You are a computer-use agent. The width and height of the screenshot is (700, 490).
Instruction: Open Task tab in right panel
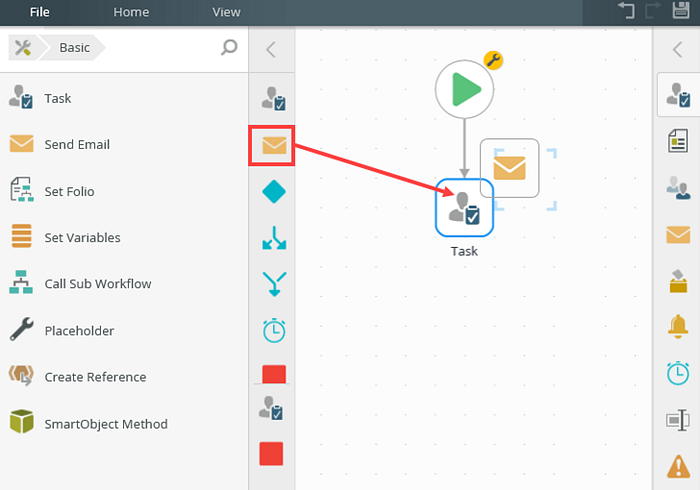pyautogui.click(x=678, y=95)
